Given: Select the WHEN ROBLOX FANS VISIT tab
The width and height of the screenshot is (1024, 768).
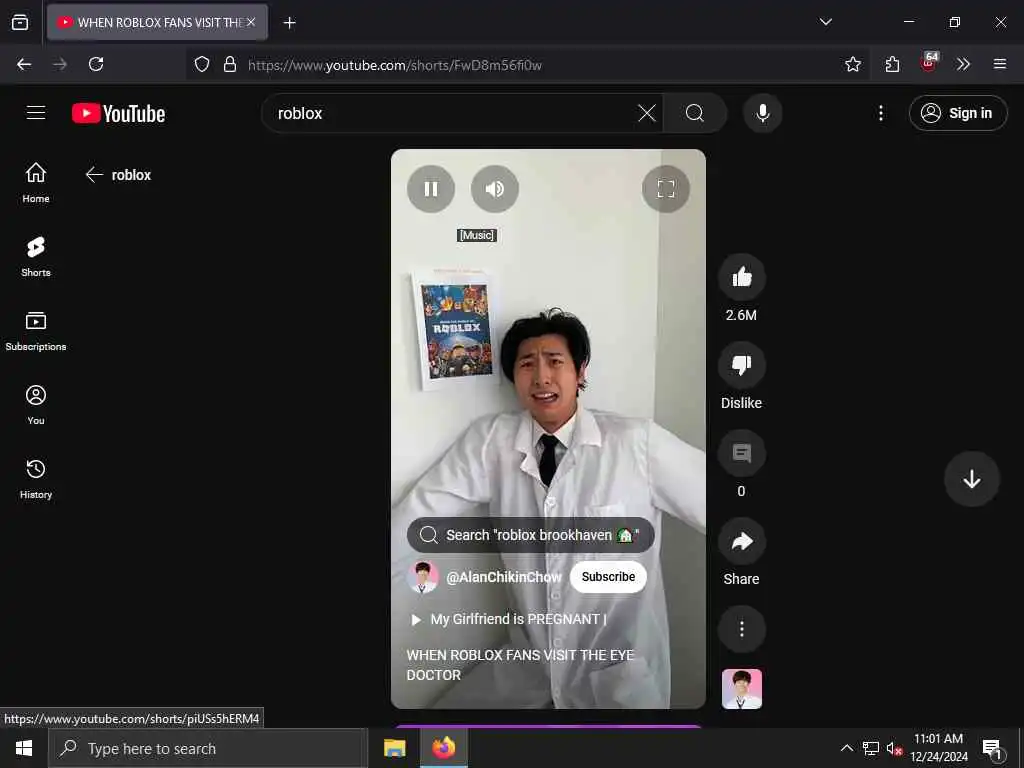Looking at the screenshot, I should 157,22.
